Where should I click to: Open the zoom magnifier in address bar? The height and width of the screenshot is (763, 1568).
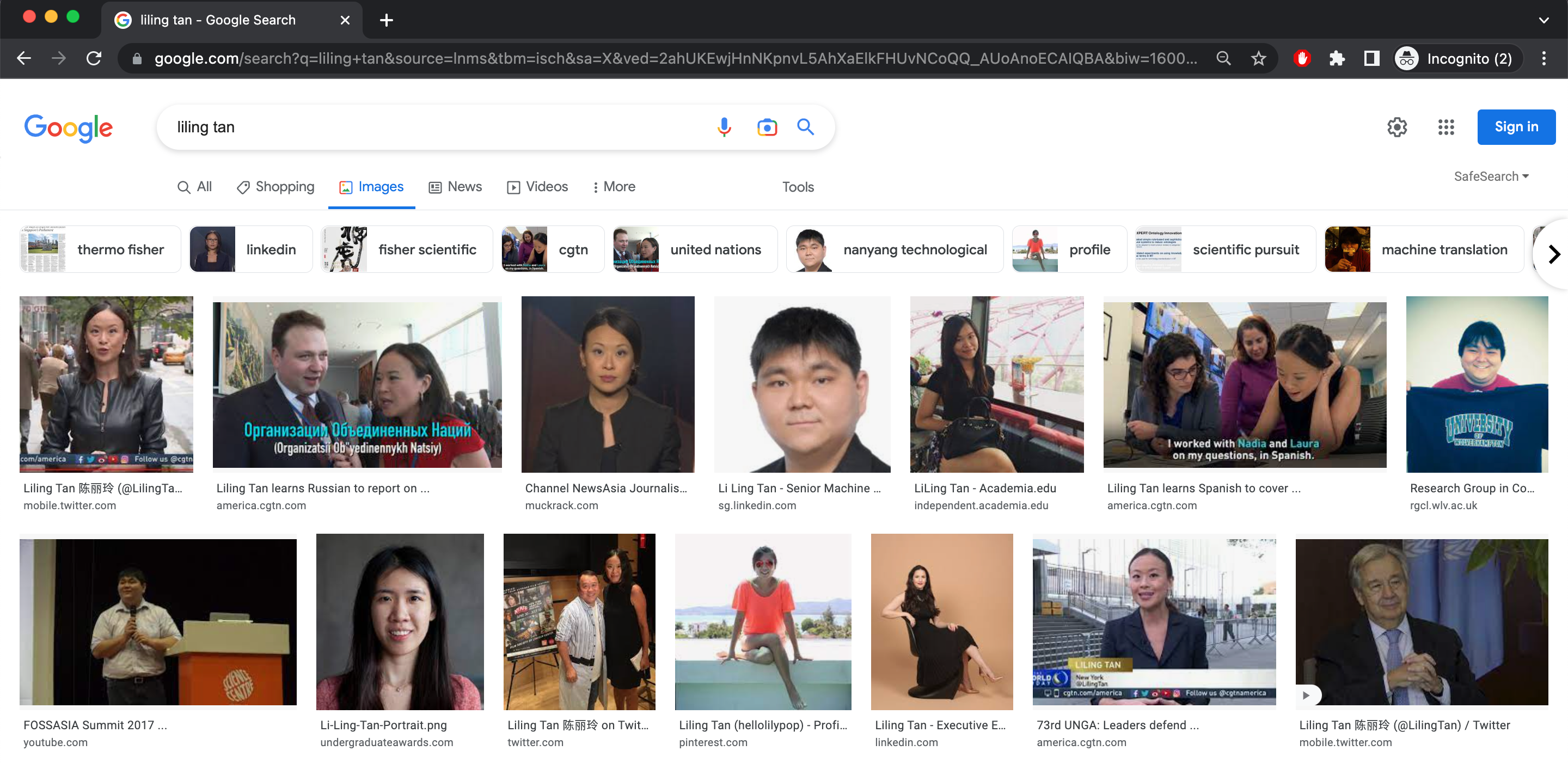click(x=1223, y=58)
